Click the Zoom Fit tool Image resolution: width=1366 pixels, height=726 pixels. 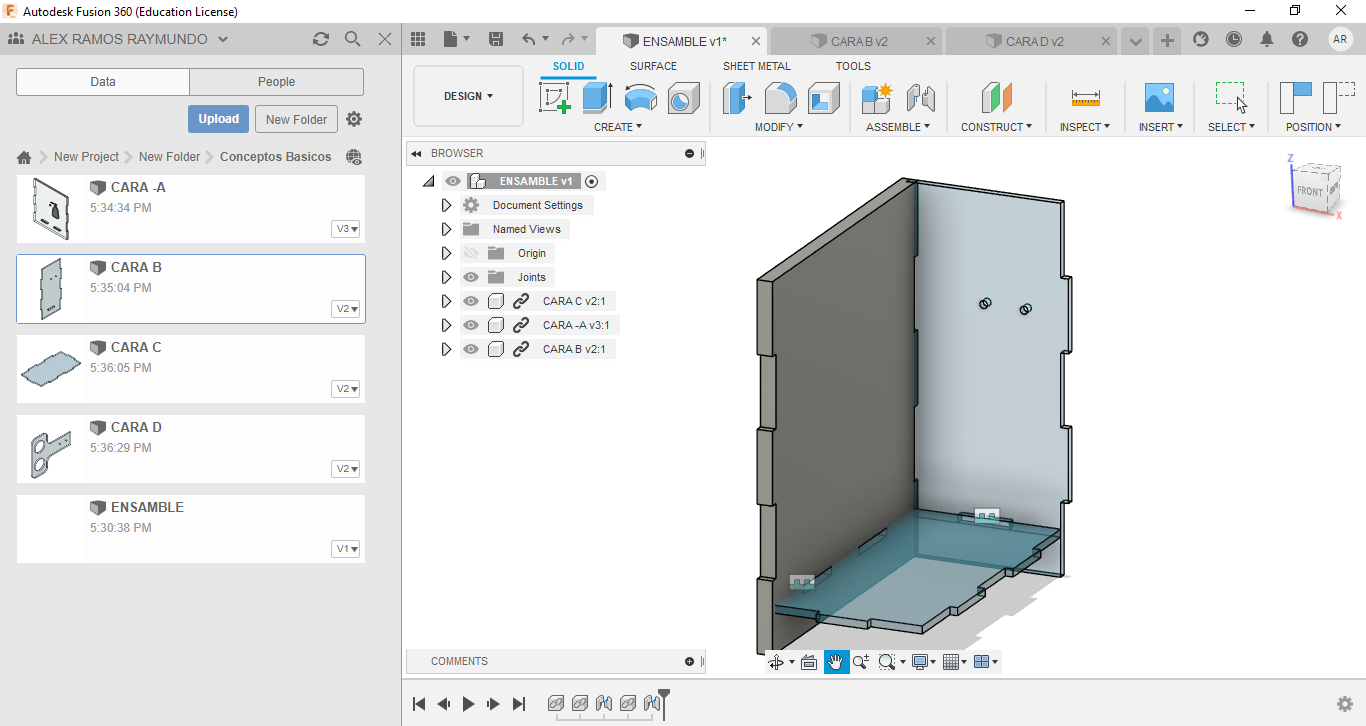pos(886,662)
